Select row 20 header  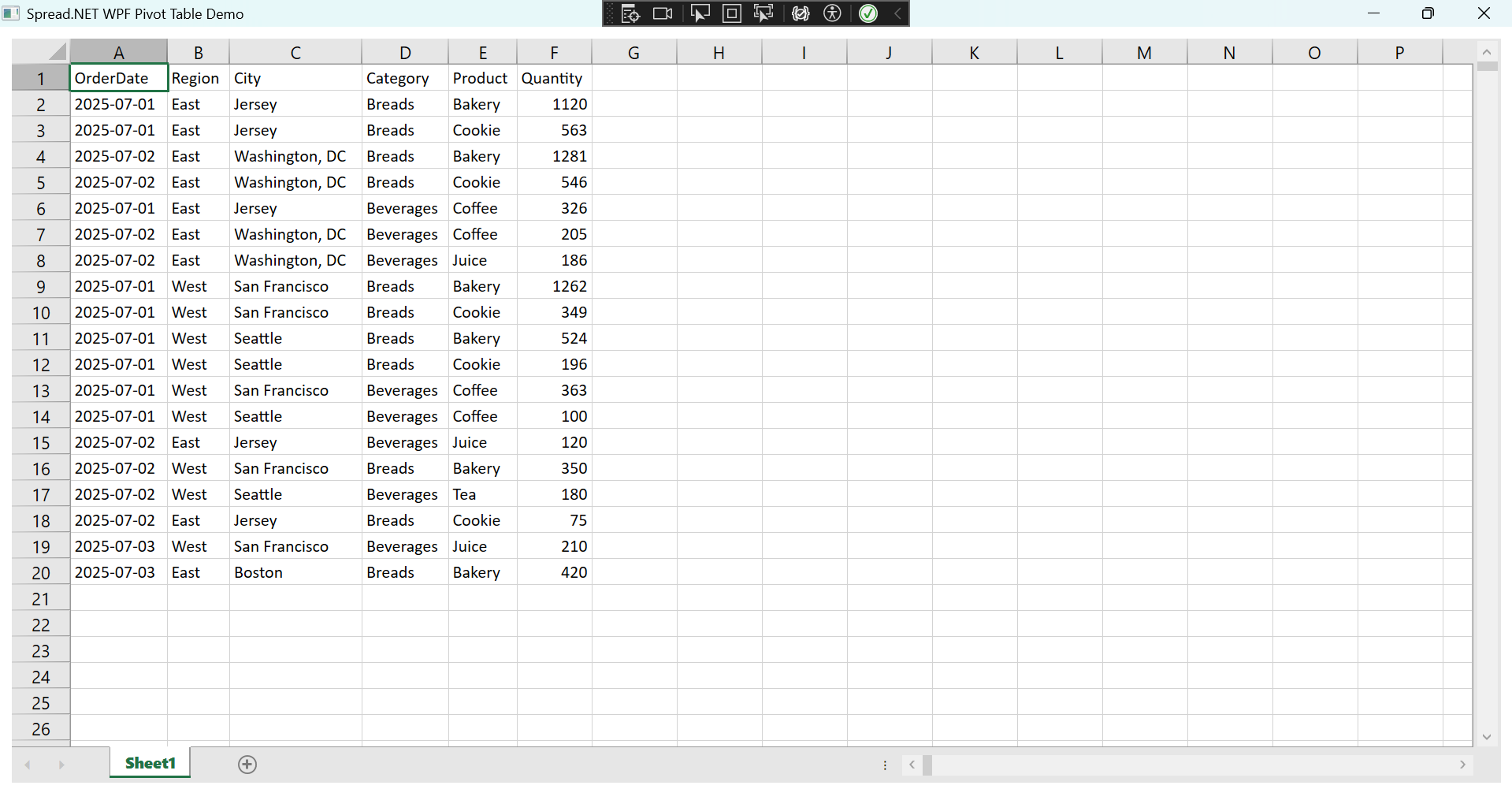[x=41, y=572]
